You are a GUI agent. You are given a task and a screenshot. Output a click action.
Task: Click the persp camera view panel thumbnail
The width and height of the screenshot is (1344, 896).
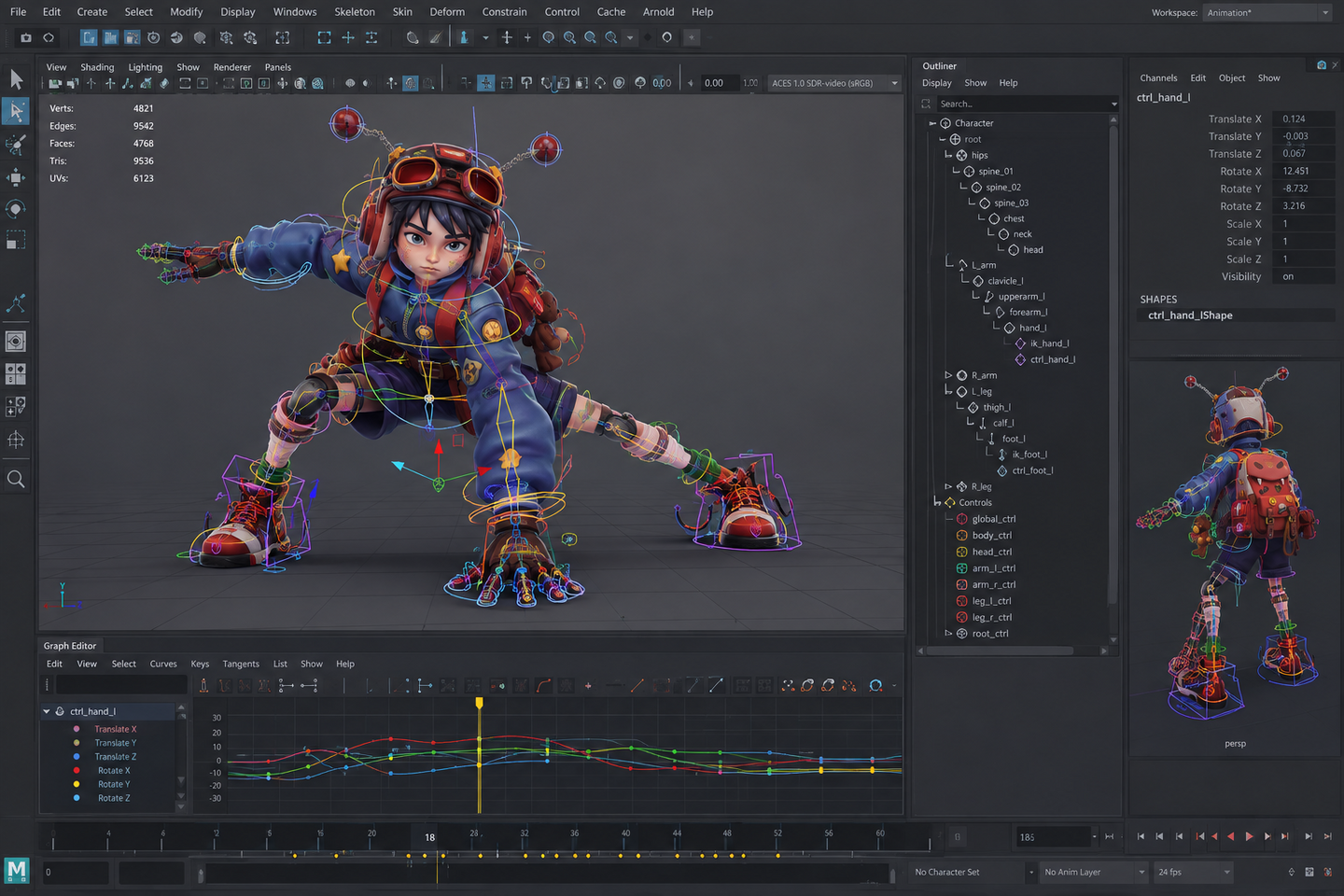(1235, 560)
